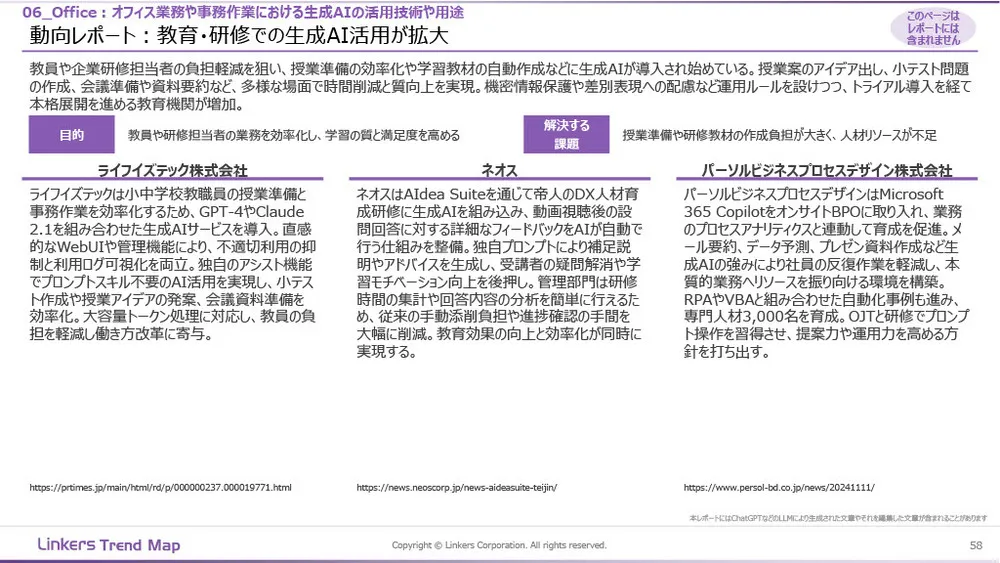Image resolution: width=1000 pixels, height=563 pixels.
Task: Select the ライフイズテック株式会社 column heading
Action: click(x=172, y=170)
